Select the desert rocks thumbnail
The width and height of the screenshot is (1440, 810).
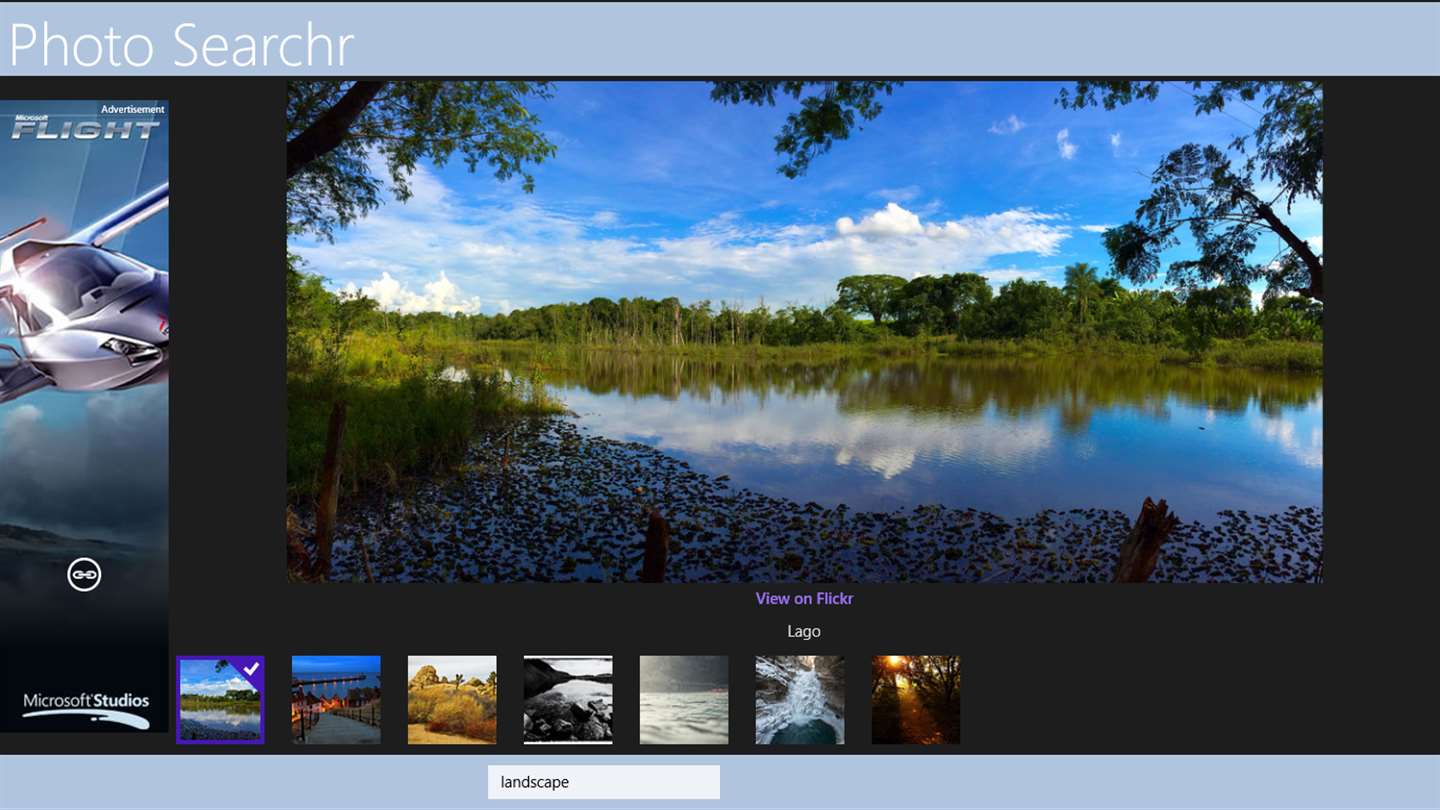point(452,700)
